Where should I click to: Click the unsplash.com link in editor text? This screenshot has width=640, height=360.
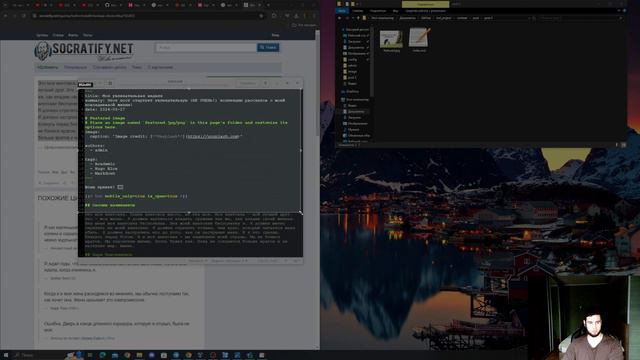point(213,136)
